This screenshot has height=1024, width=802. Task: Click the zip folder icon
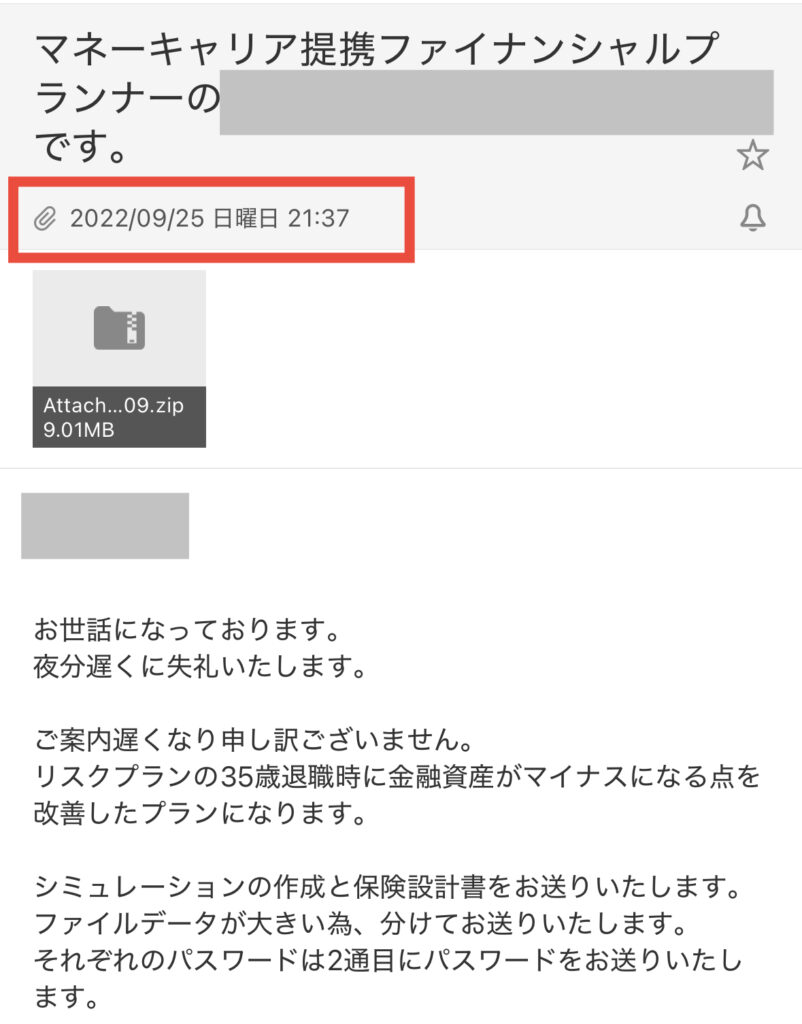(119, 327)
